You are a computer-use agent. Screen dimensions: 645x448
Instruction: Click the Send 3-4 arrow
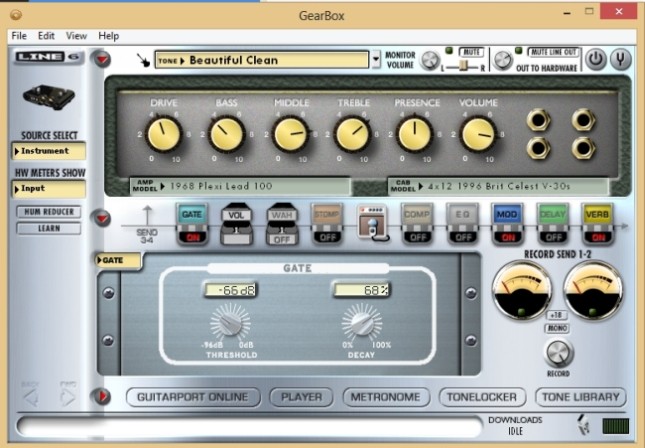click(x=147, y=216)
